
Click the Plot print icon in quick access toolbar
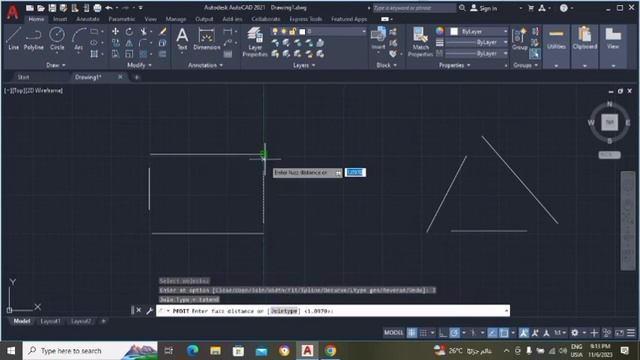(97, 8)
